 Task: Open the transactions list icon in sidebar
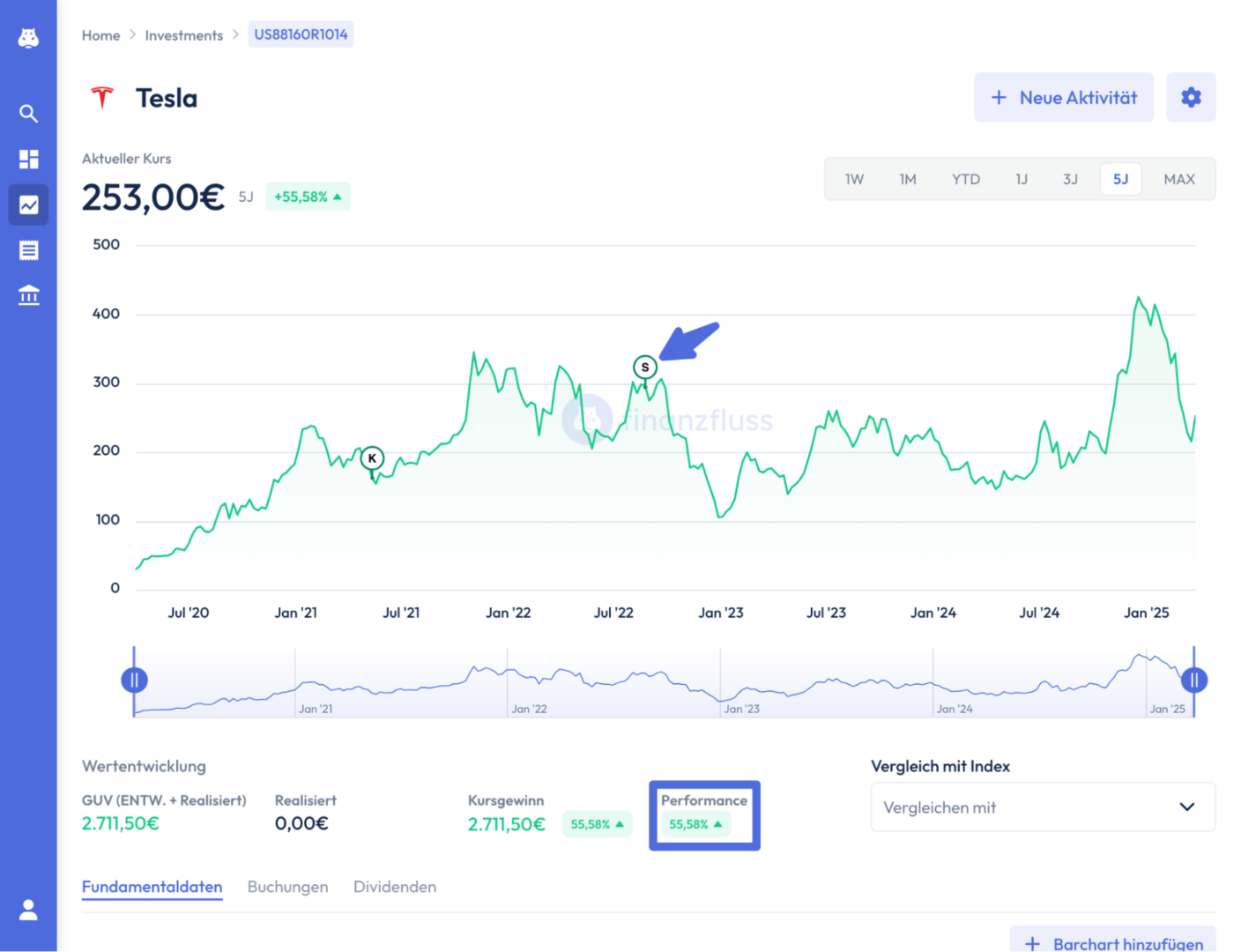[x=28, y=250]
